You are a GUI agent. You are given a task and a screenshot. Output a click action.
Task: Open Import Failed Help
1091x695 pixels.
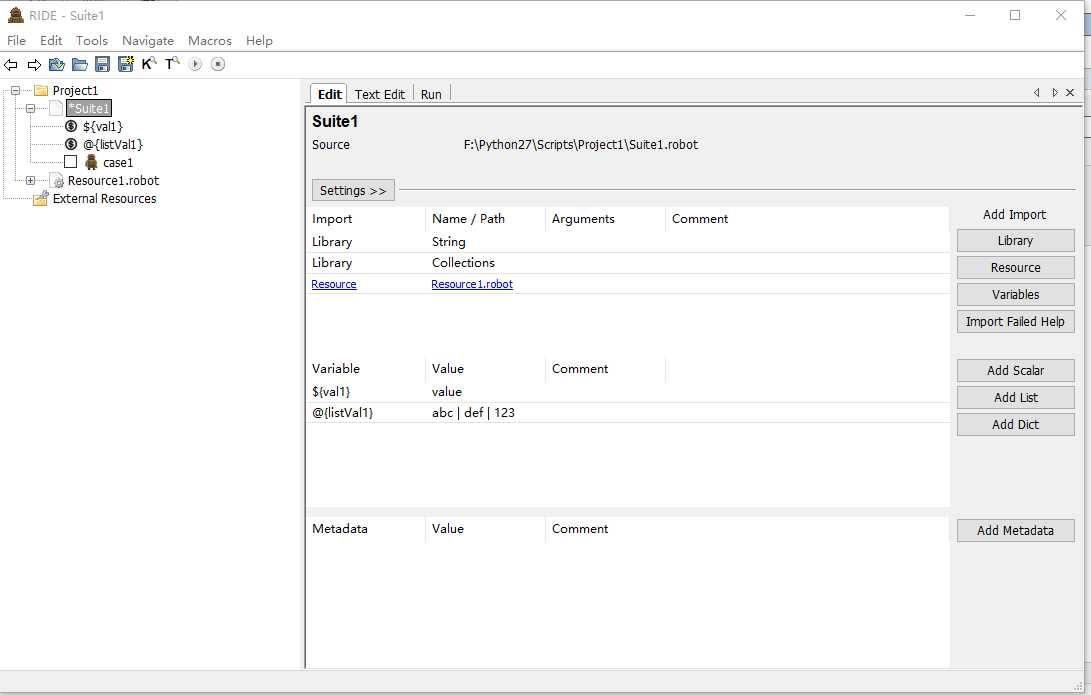point(1015,321)
